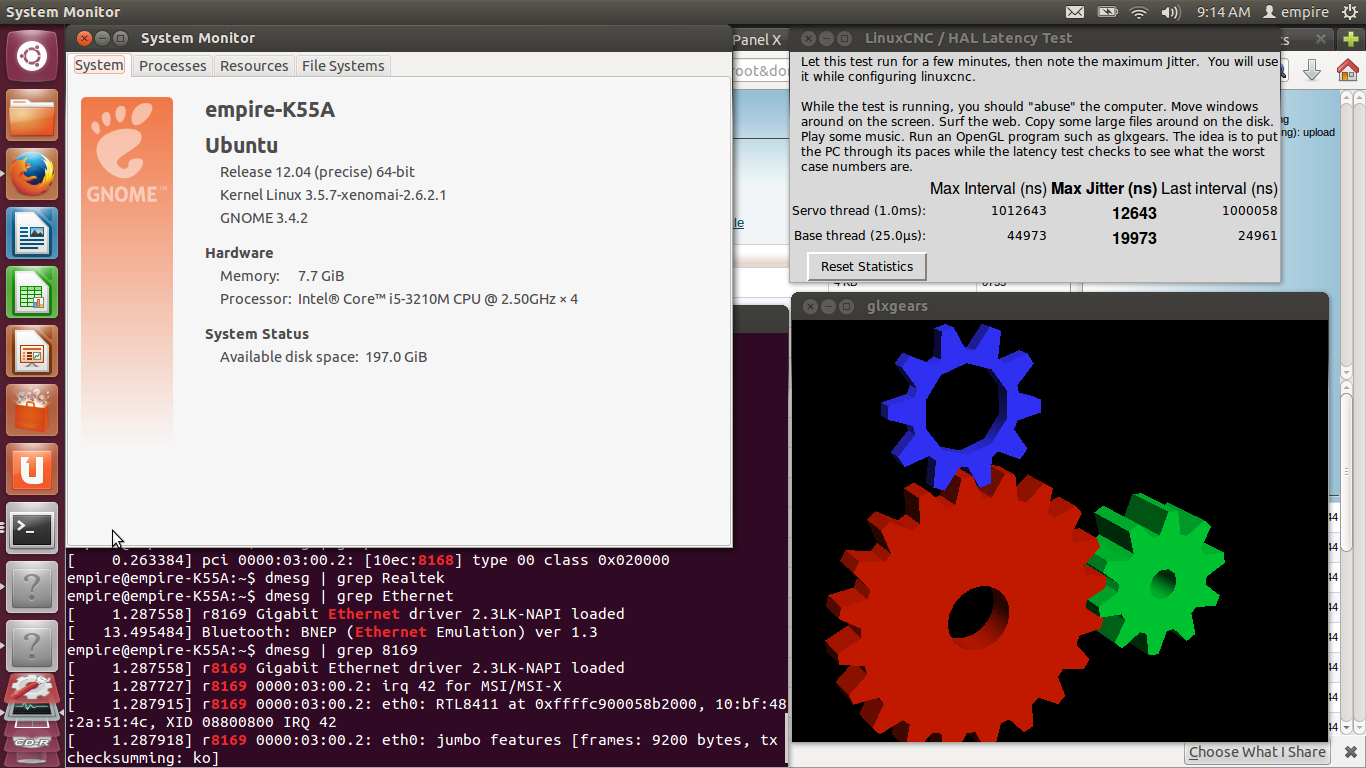
Task: Click the Base thread (25.0µs) label
Action: click(860, 236)
